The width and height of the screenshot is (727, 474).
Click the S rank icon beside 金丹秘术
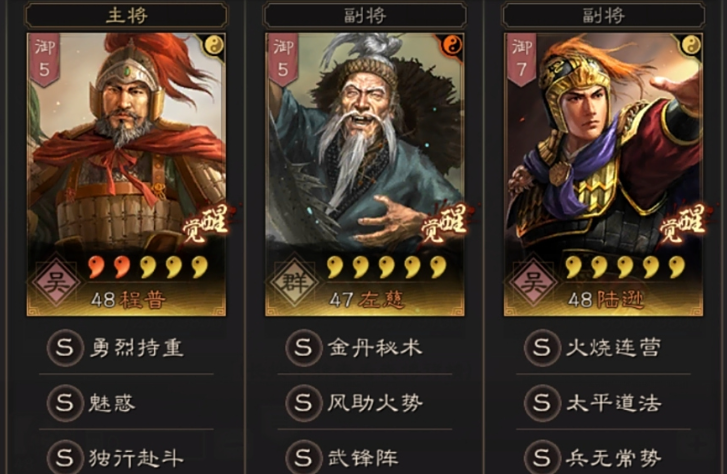[x=303, y=347]
